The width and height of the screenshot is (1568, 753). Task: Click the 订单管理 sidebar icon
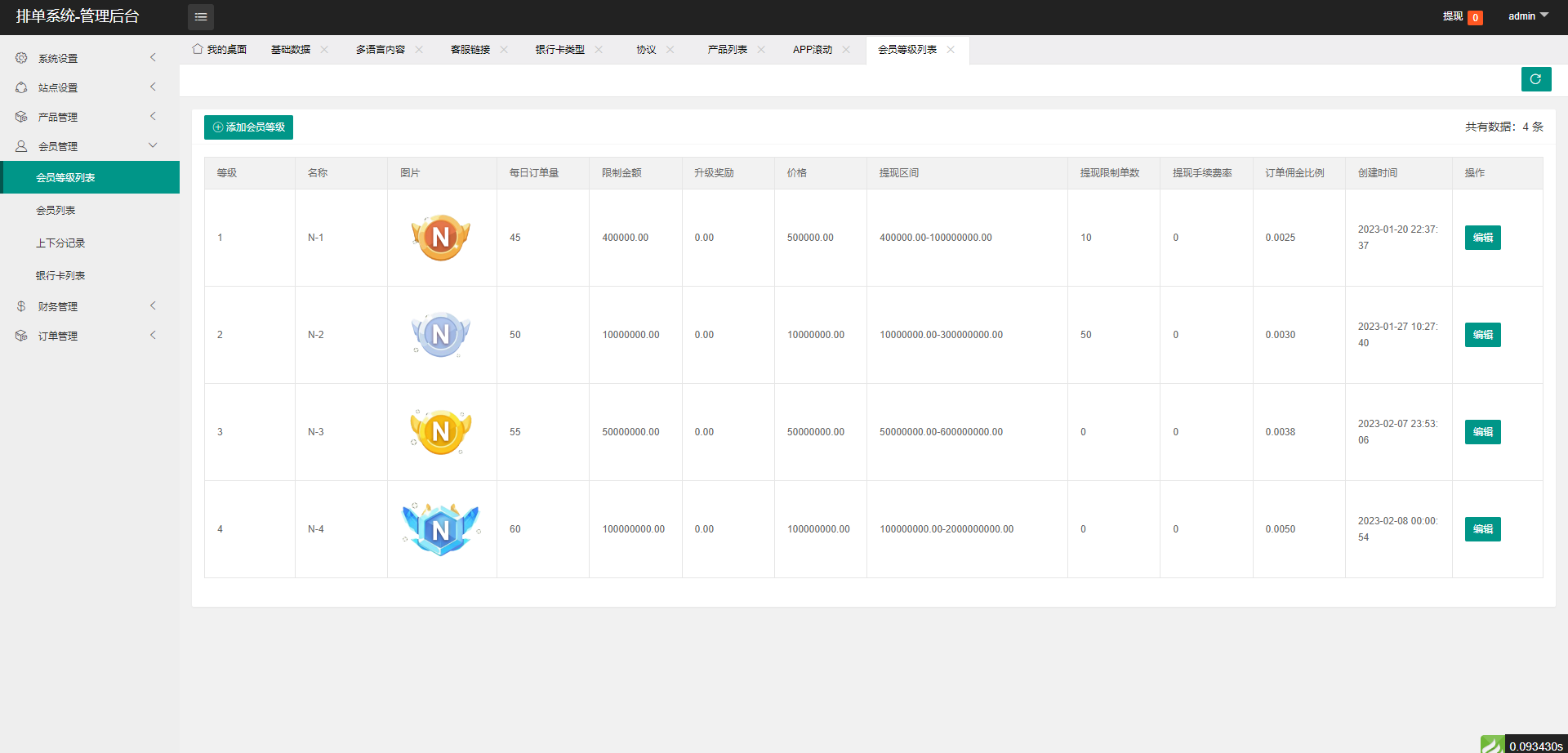20,335
